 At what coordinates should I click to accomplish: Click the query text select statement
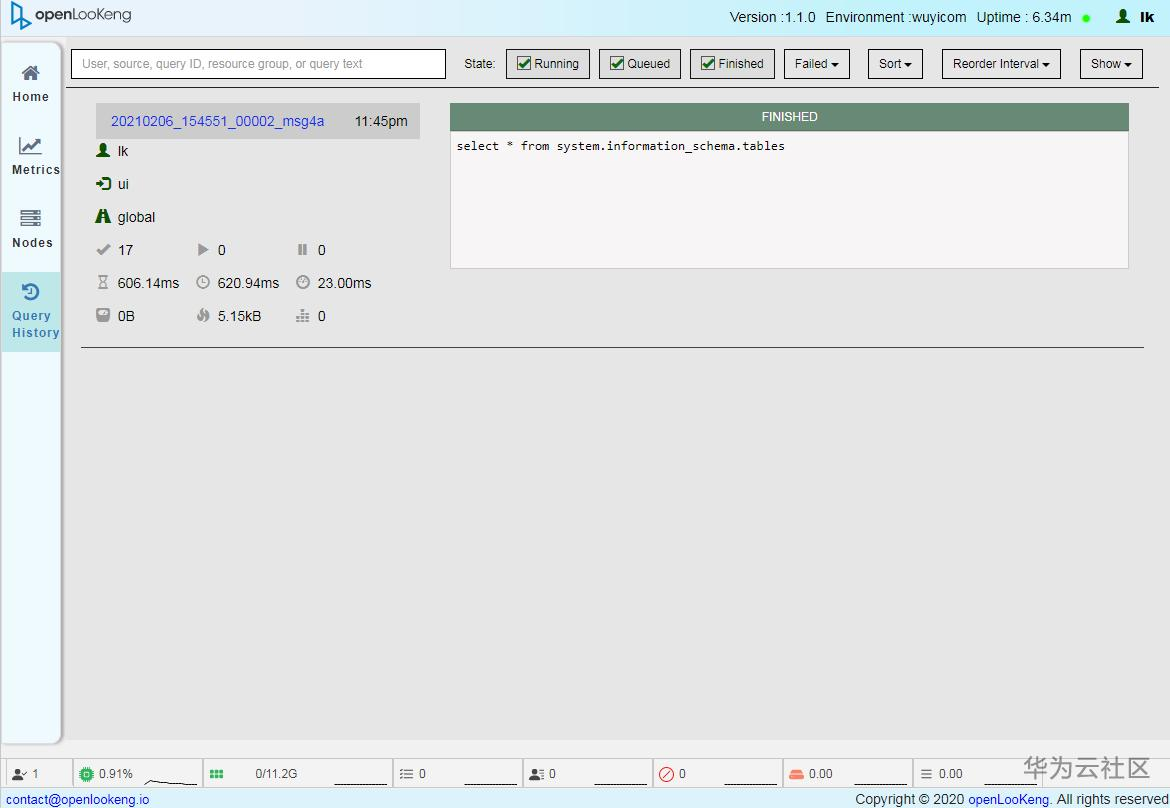(x=620, y=146)
